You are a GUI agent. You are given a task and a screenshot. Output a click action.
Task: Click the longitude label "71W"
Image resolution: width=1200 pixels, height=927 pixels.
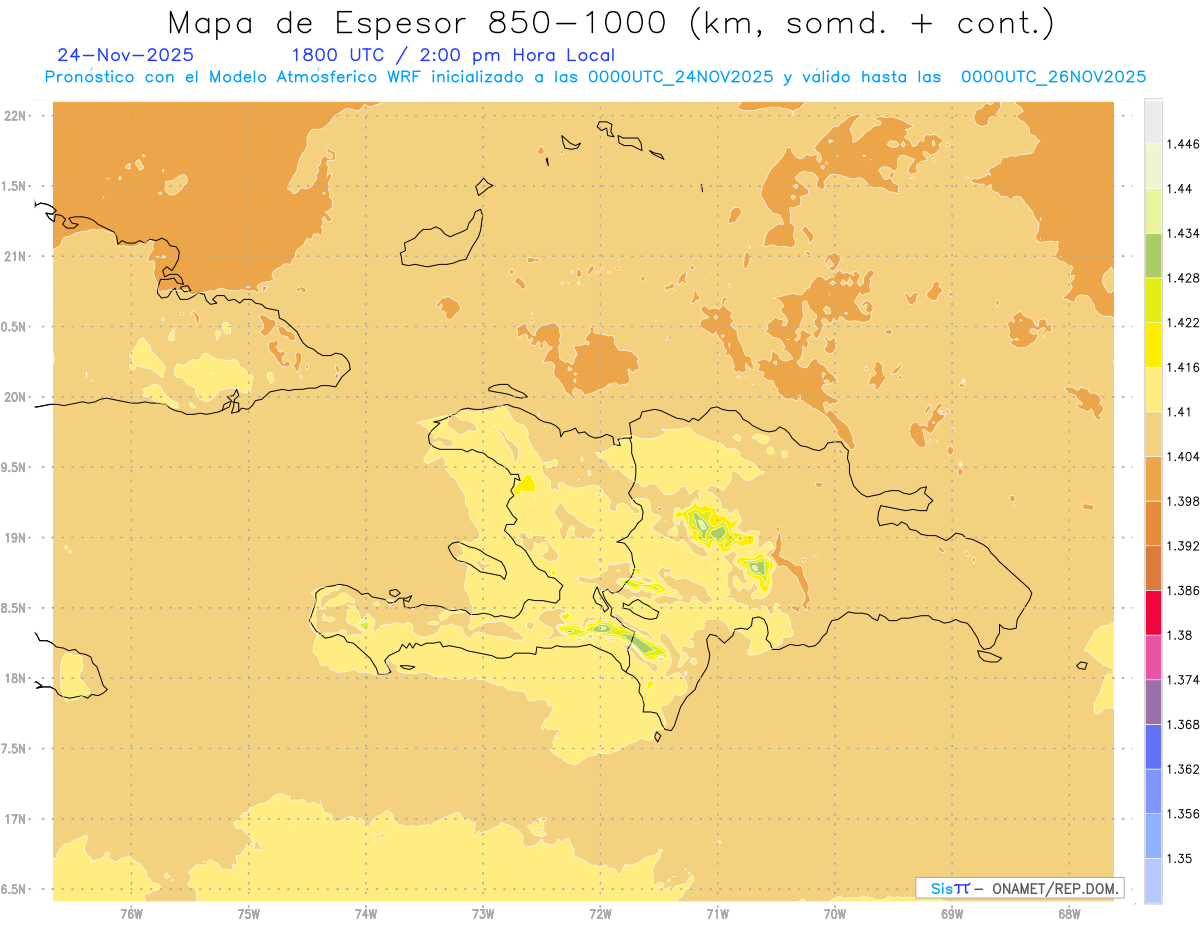717,914
